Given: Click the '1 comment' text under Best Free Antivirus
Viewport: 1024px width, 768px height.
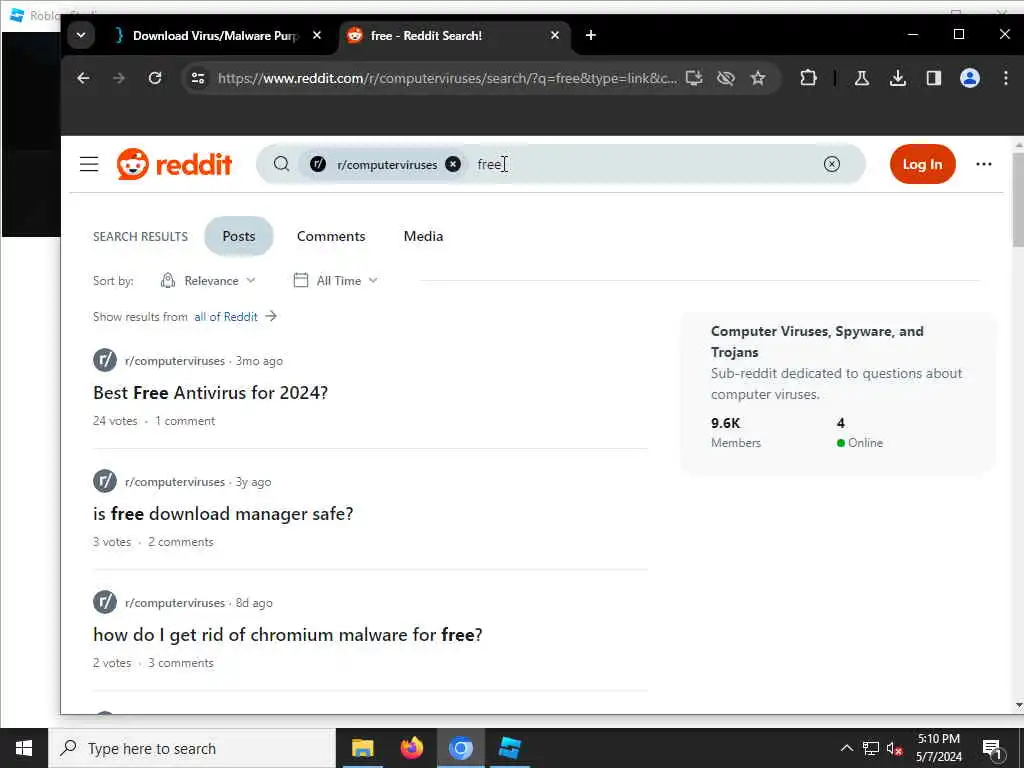Looking at the screenshot, I should (x=185, y=421).
